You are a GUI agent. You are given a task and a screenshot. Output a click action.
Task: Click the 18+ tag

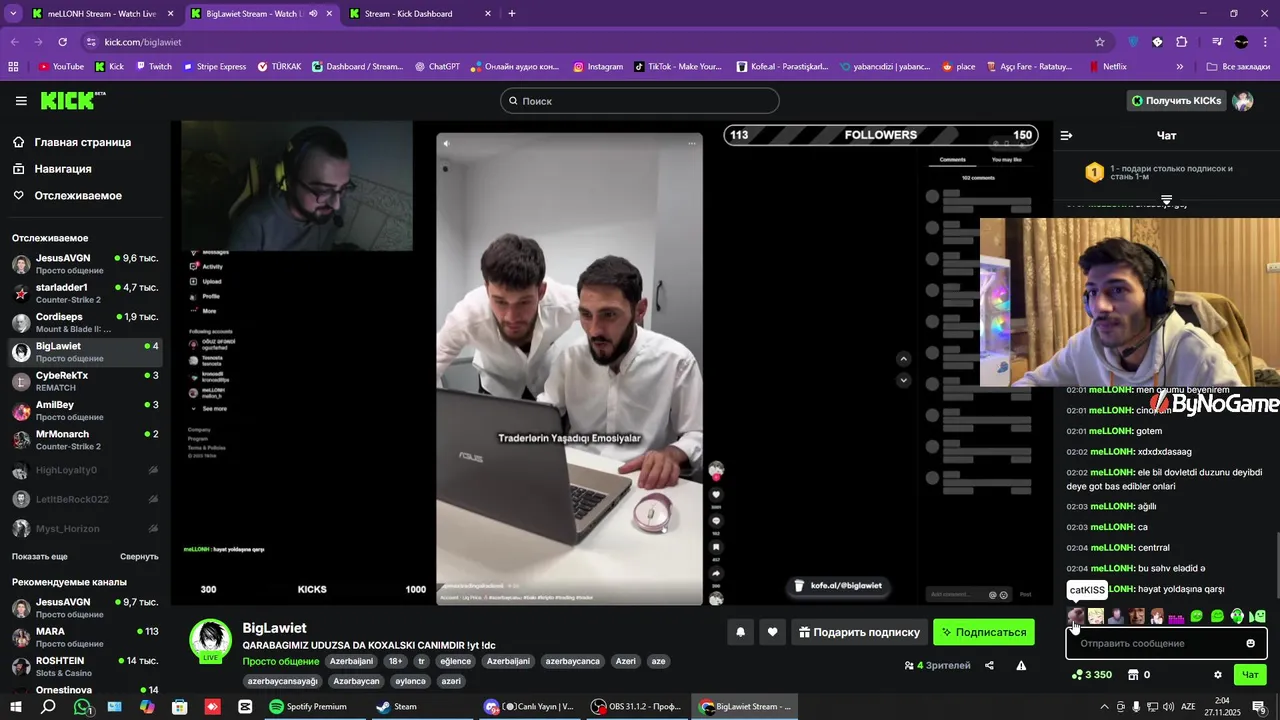click(396, 661)
